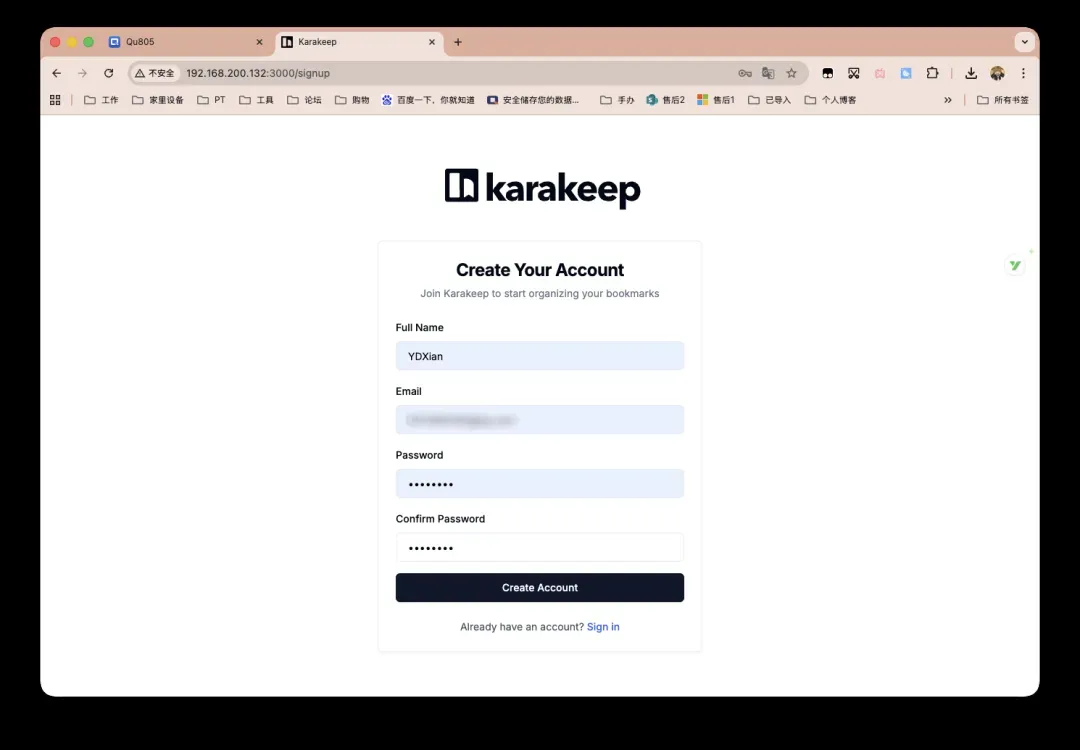Viewport: 1080px width, 750px height.
Task: Focus the Confirm Password field
Action: tap(539, 547)
